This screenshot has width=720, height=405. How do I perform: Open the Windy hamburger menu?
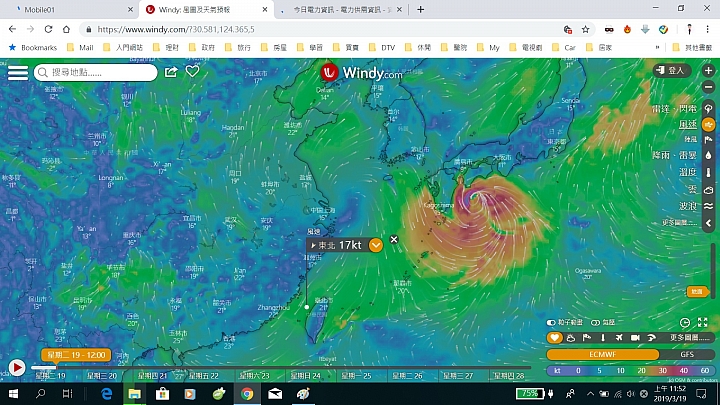point(18,73)
